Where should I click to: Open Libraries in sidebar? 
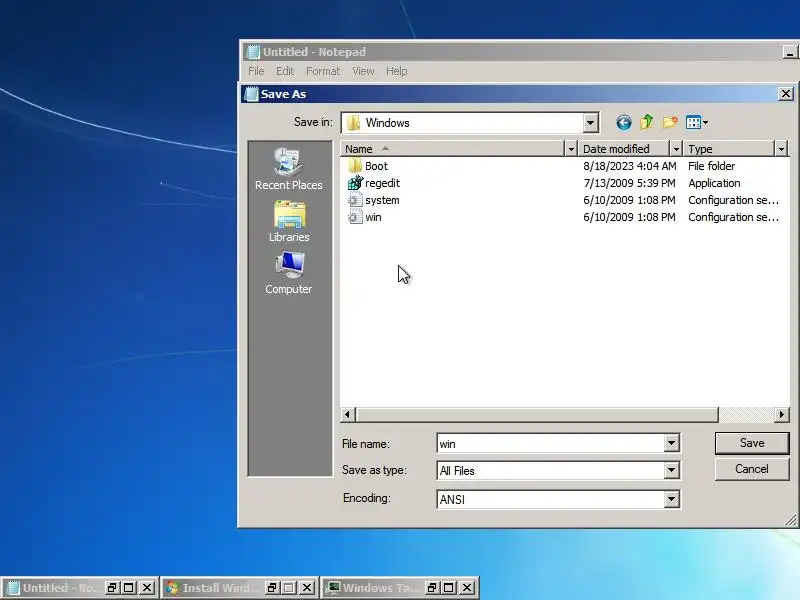(x=289, y=221)
